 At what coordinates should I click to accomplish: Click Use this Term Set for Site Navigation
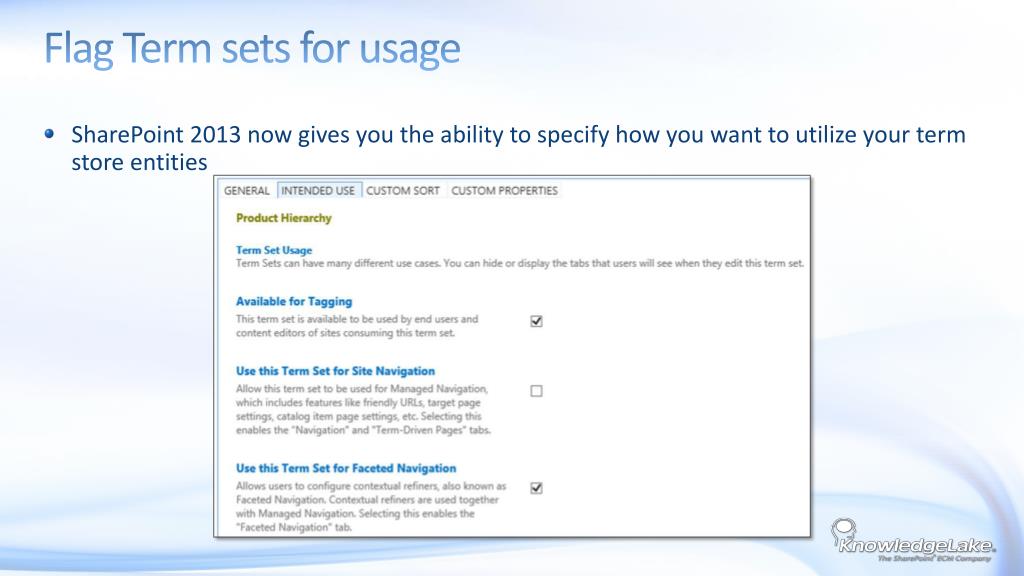click(335, 371)
